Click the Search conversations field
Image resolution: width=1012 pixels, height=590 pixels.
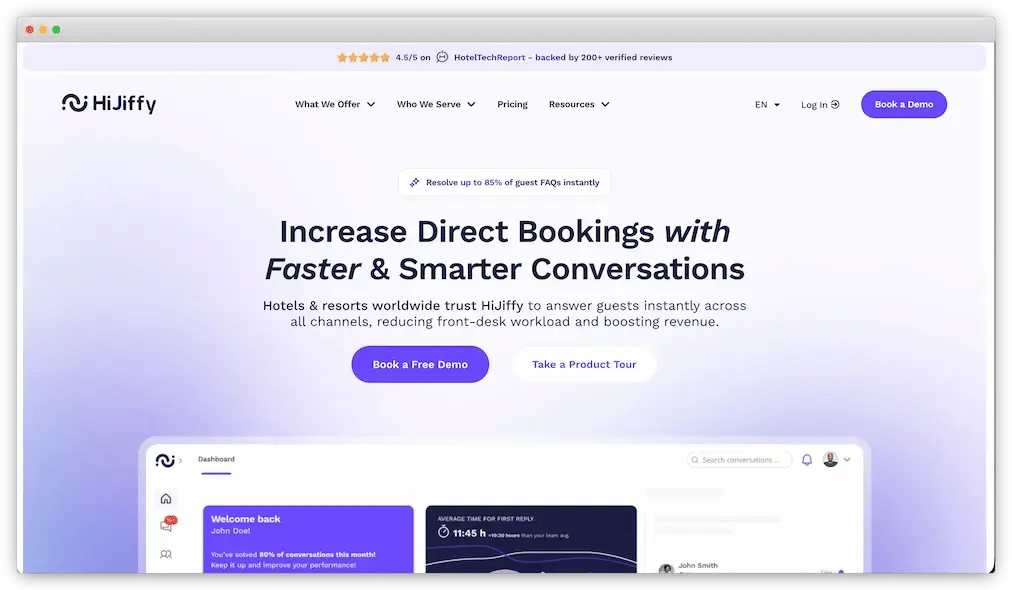click(x=740, y=460)
